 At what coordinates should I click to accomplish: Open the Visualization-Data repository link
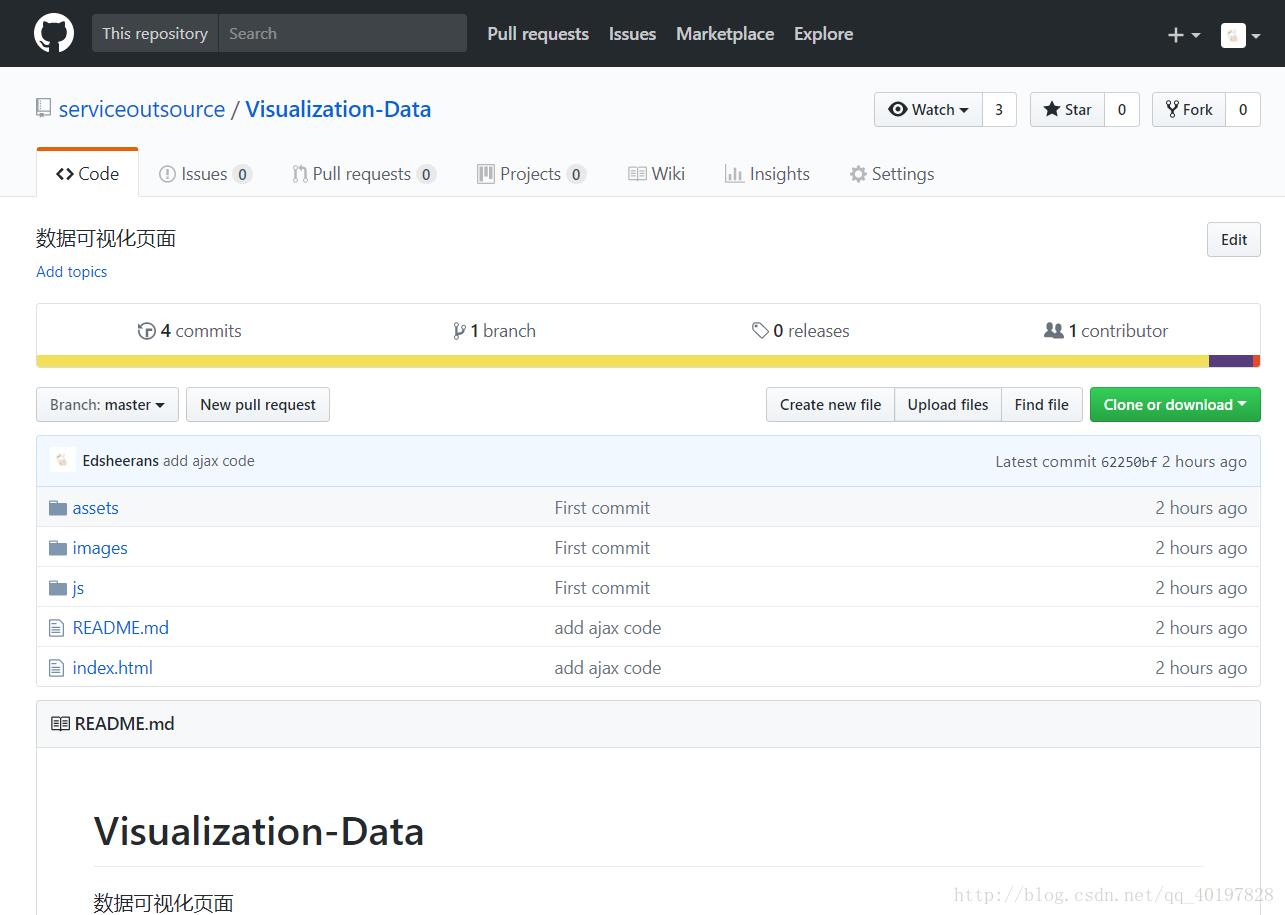pyautogui.click(x=338, y=109)
